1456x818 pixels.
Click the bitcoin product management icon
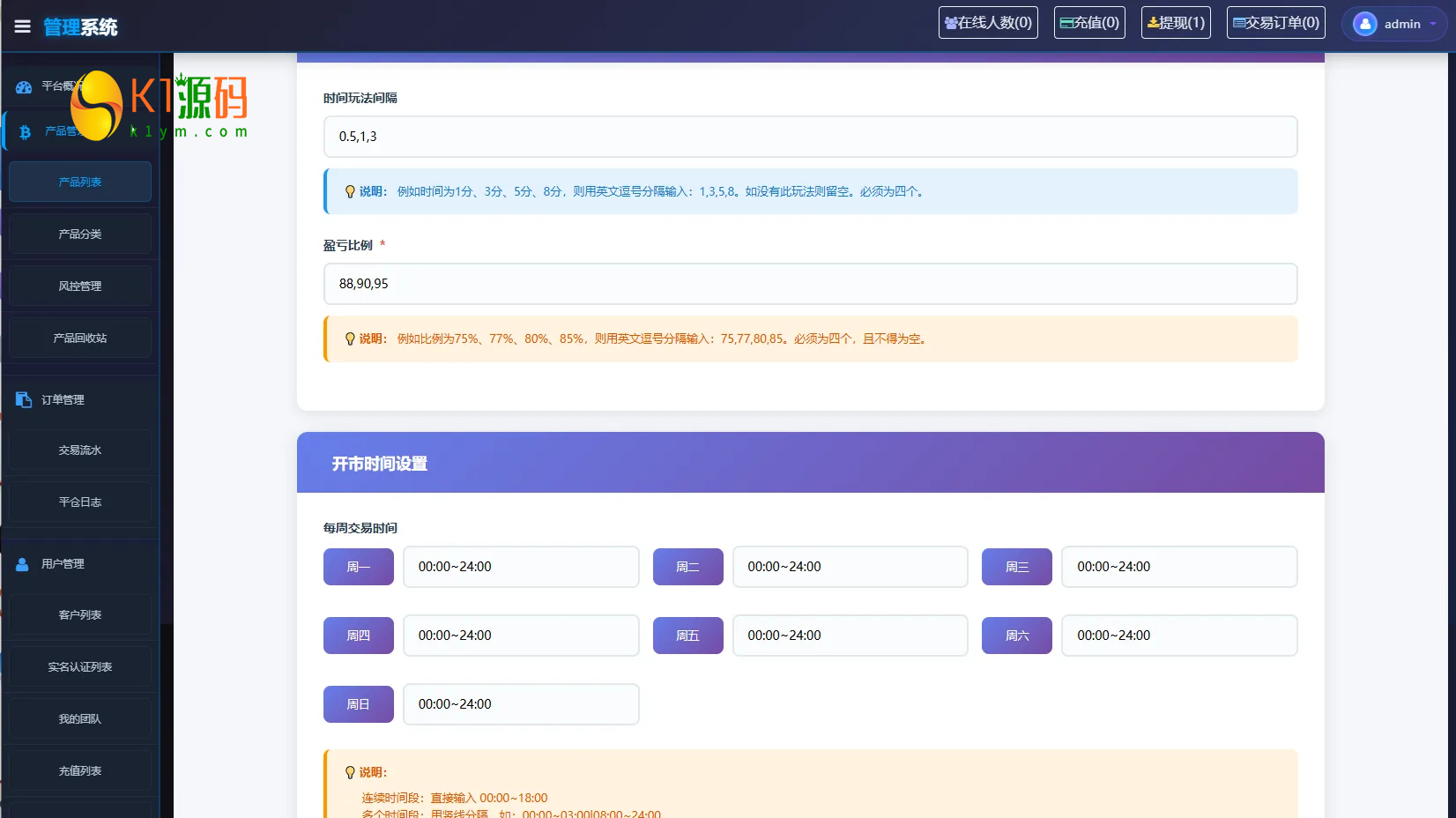click(x=25, y=131)
